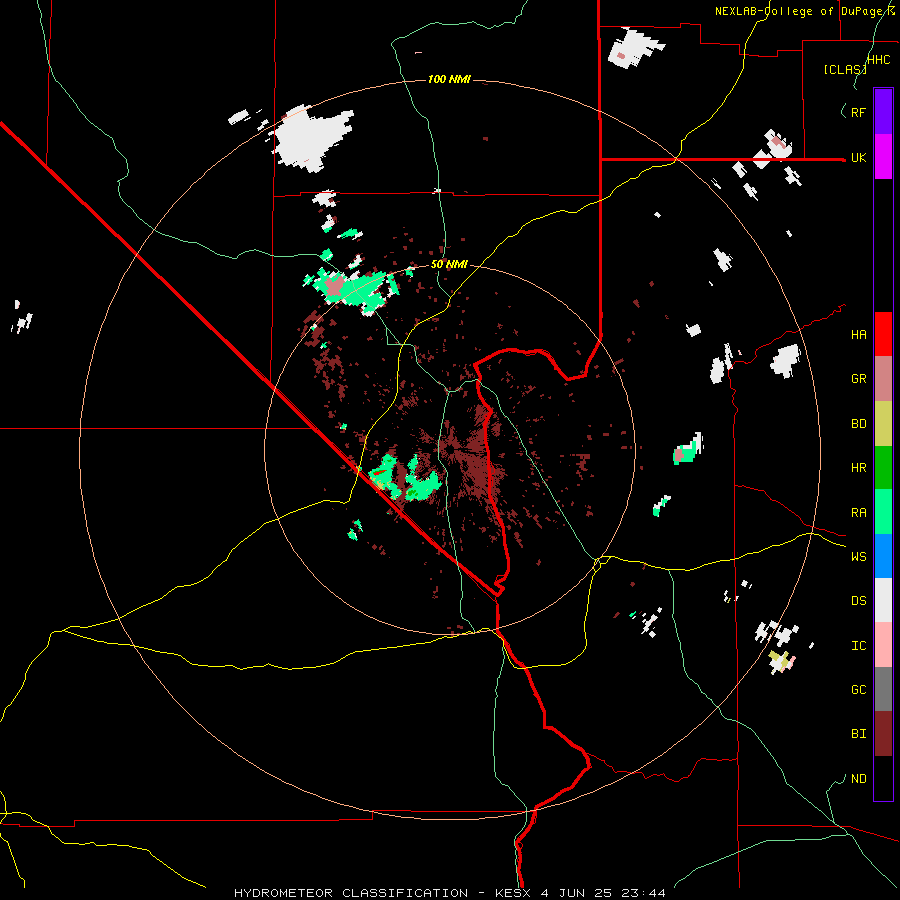900x900 pixels.
Task: Click the '23:44' timestamp text
Action: coord(644,893)
